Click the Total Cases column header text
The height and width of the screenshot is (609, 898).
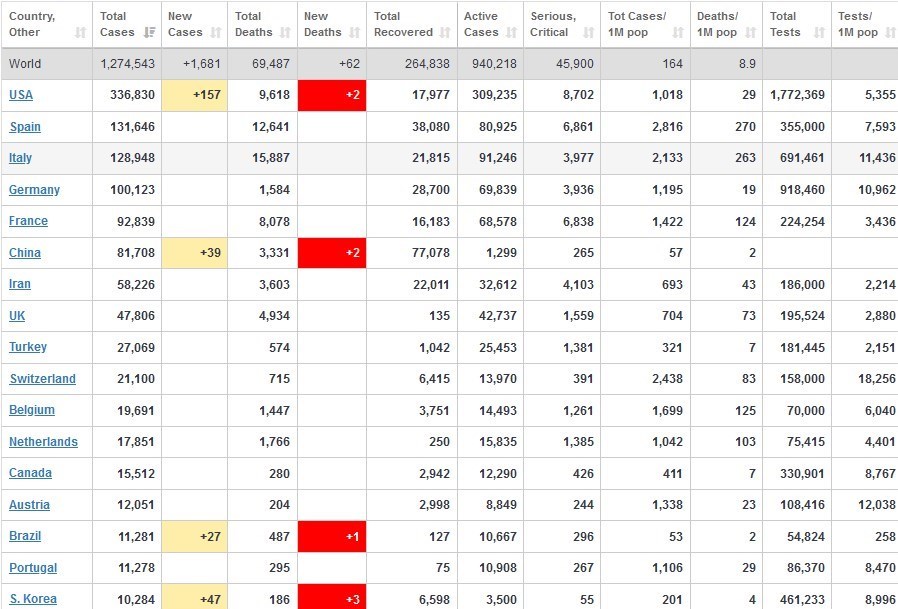coord(117,24)
